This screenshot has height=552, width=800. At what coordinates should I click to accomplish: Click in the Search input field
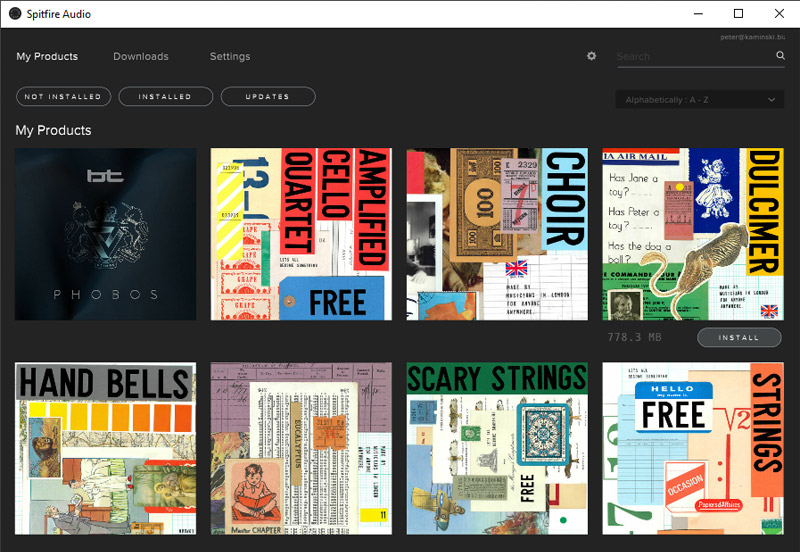[x=694, y=57]
